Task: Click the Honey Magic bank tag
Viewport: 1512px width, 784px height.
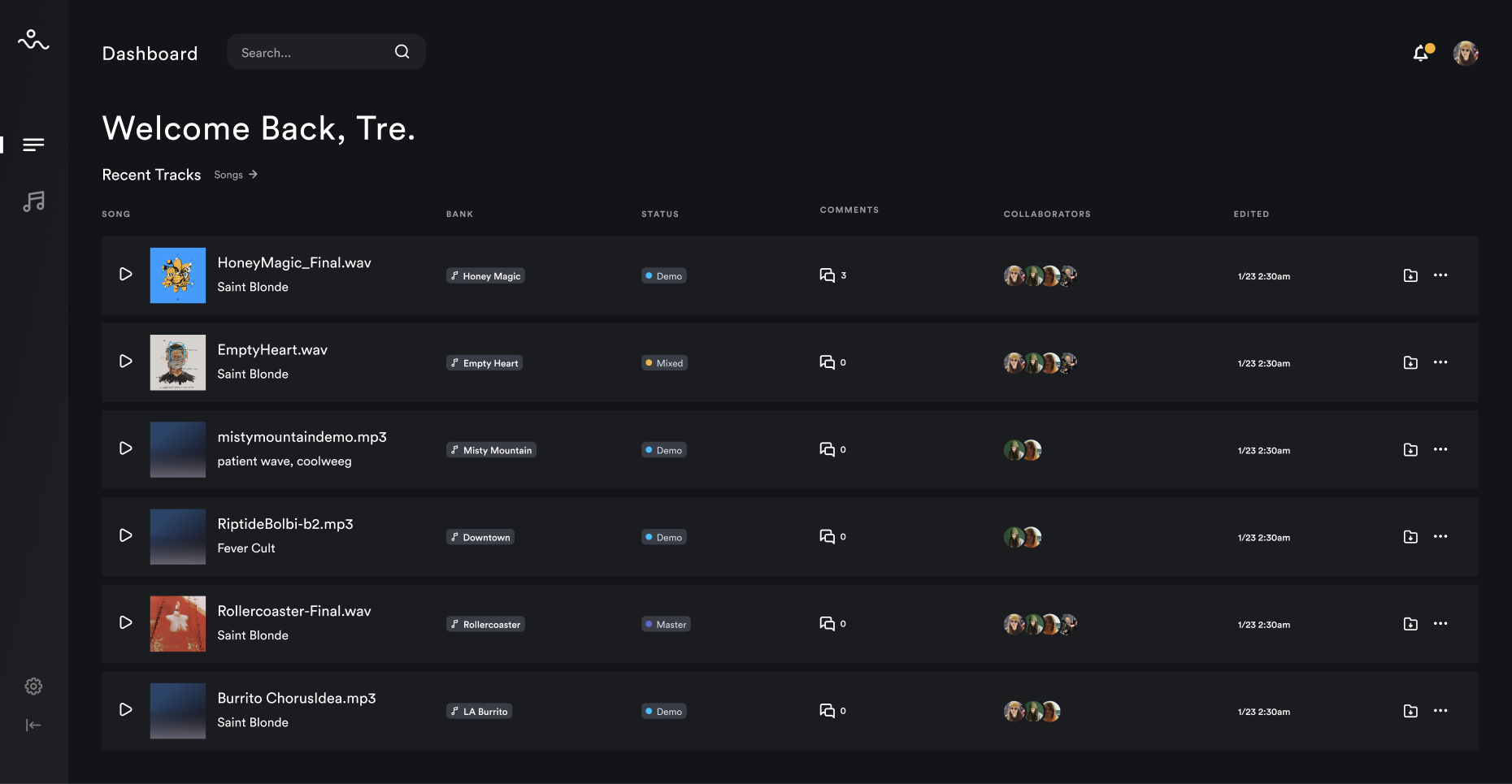Action: [485, 276]
